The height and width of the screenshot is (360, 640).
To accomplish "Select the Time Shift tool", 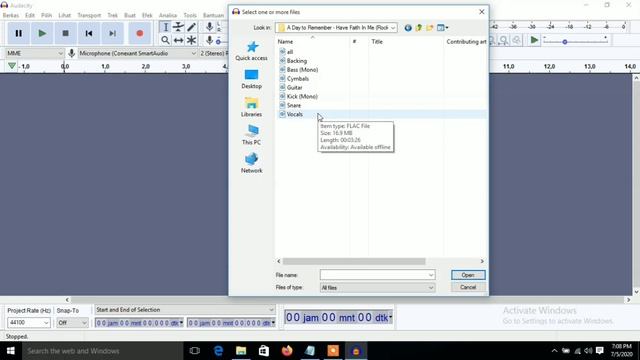I will [x=178, y=40].
